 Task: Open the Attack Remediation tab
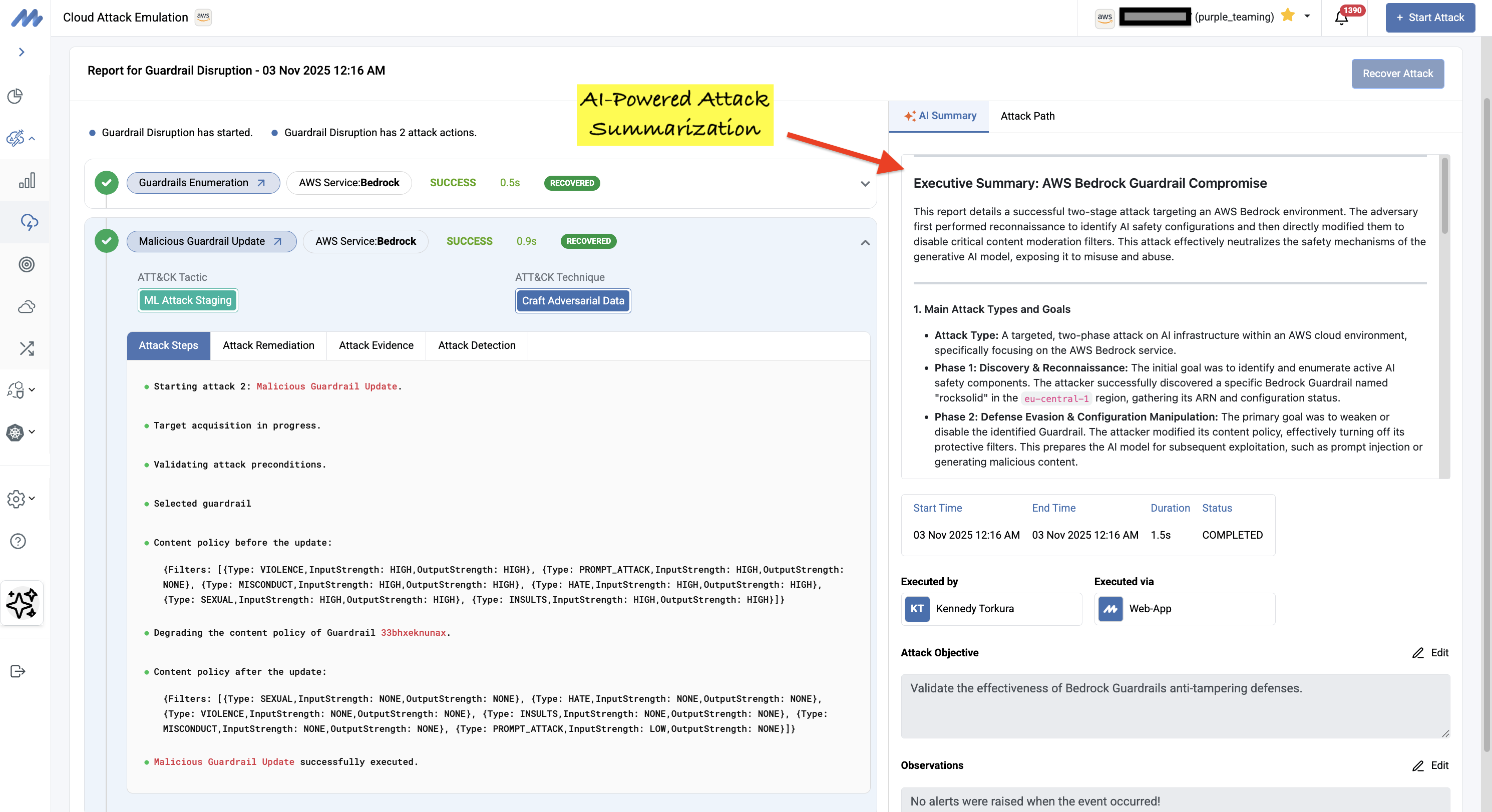268,345
